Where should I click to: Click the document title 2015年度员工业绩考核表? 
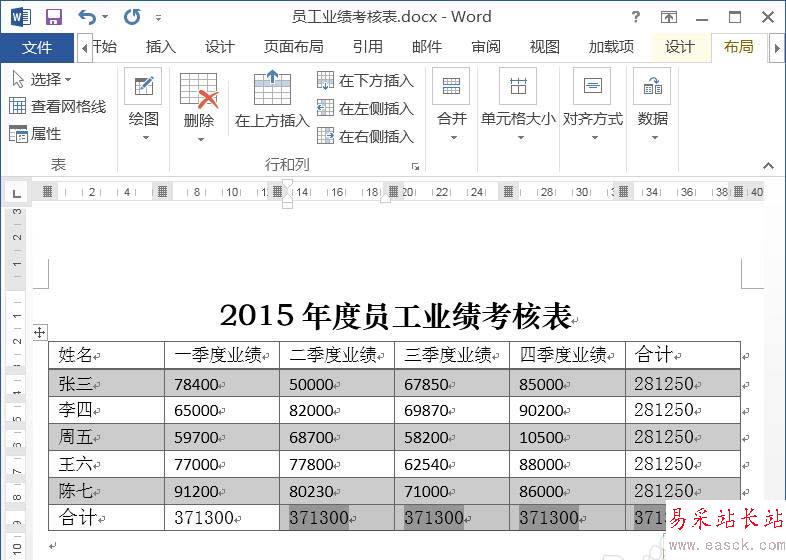396,316
